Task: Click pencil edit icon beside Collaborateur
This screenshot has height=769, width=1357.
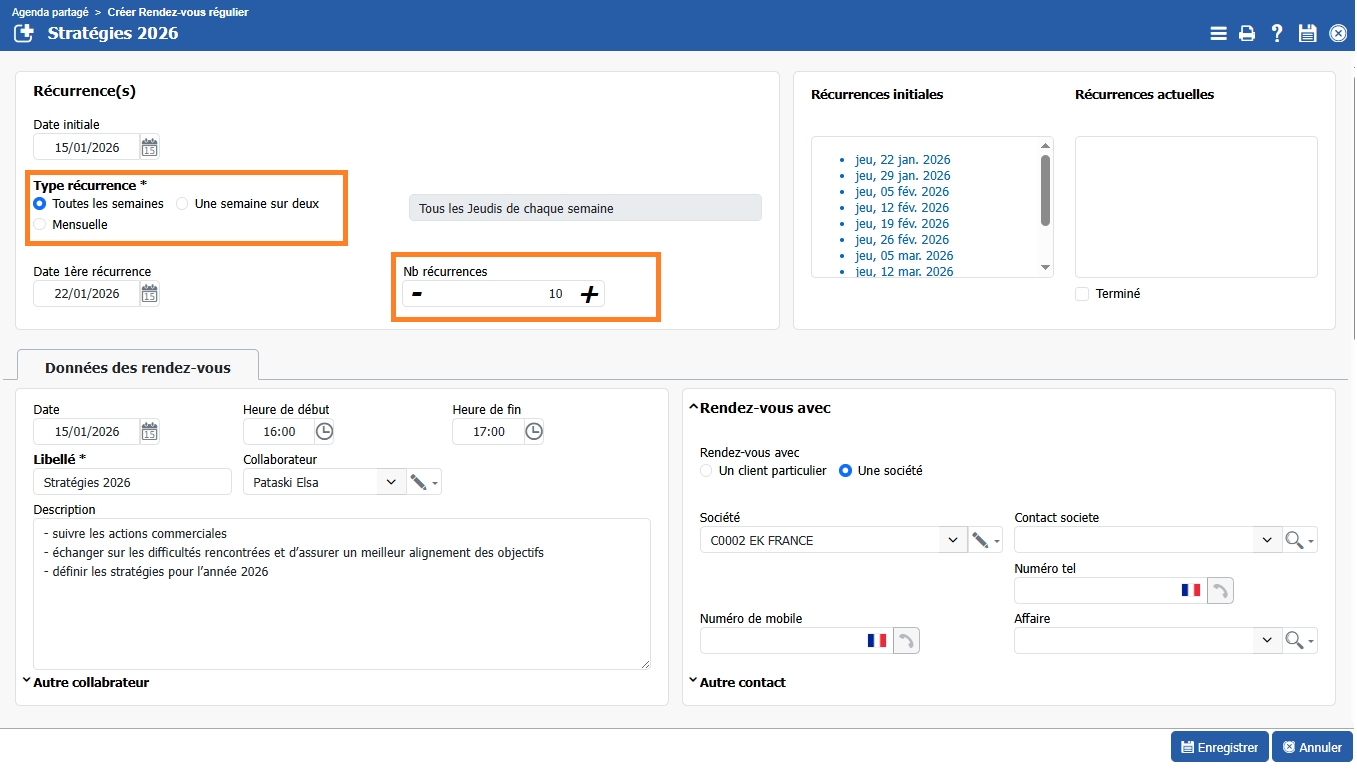Action: click(x=418, y=482)
